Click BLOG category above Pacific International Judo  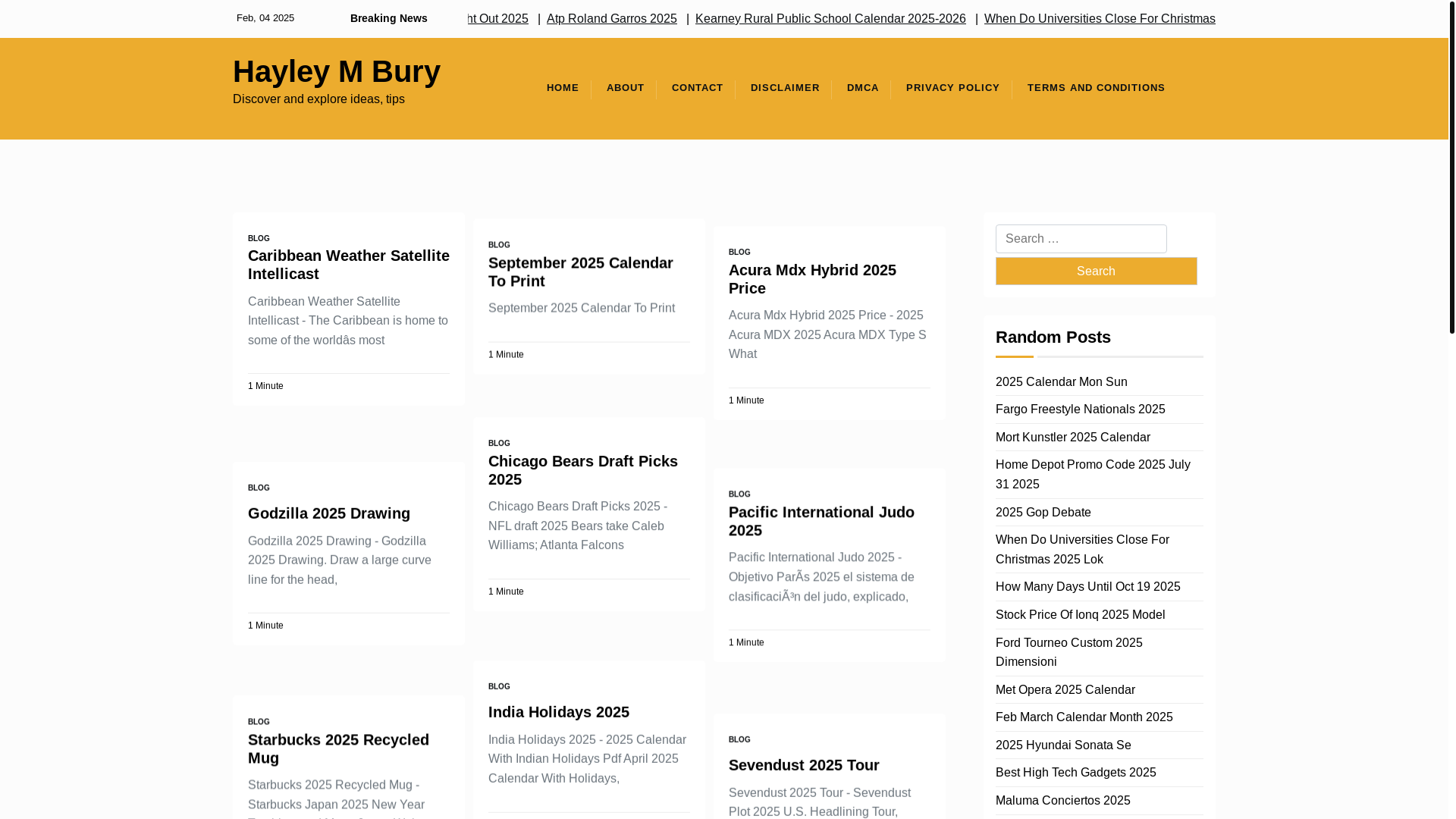pyautogui.click(x=739, y=494)
